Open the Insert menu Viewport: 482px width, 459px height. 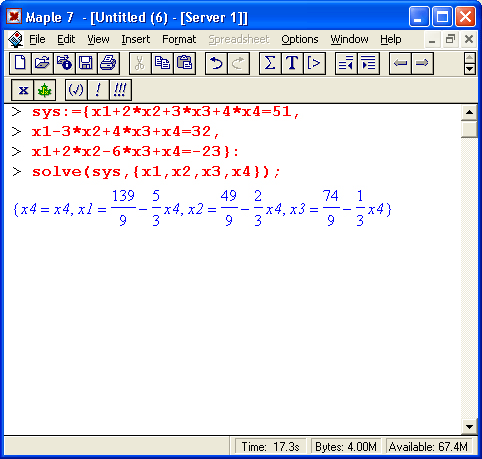136,39
